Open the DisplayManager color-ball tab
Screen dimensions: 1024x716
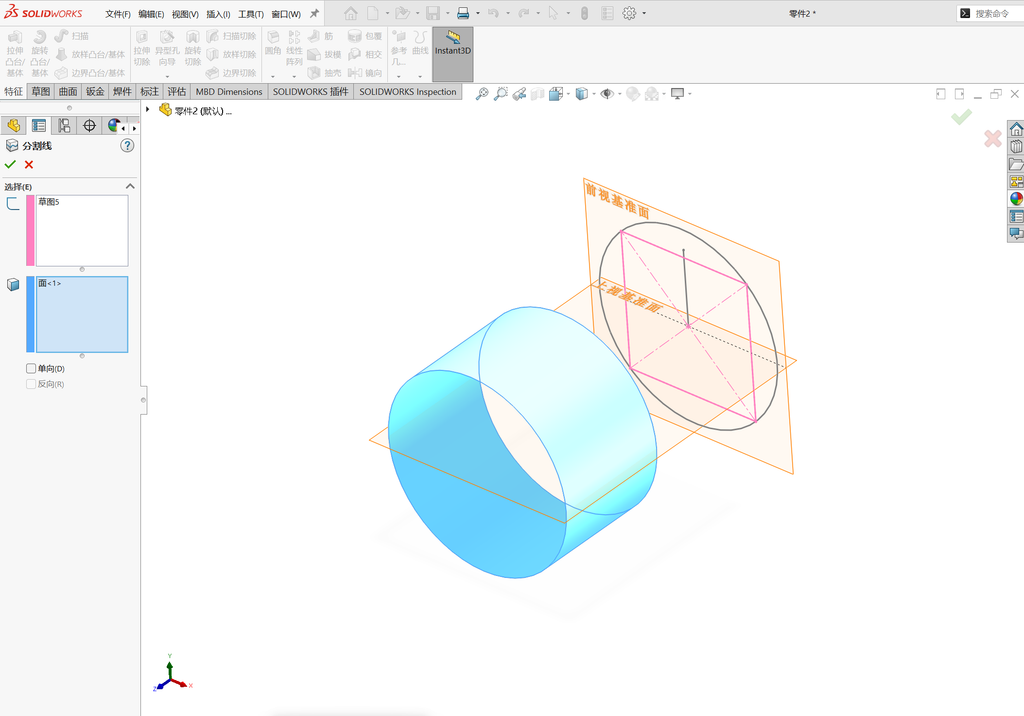[114, 125]
